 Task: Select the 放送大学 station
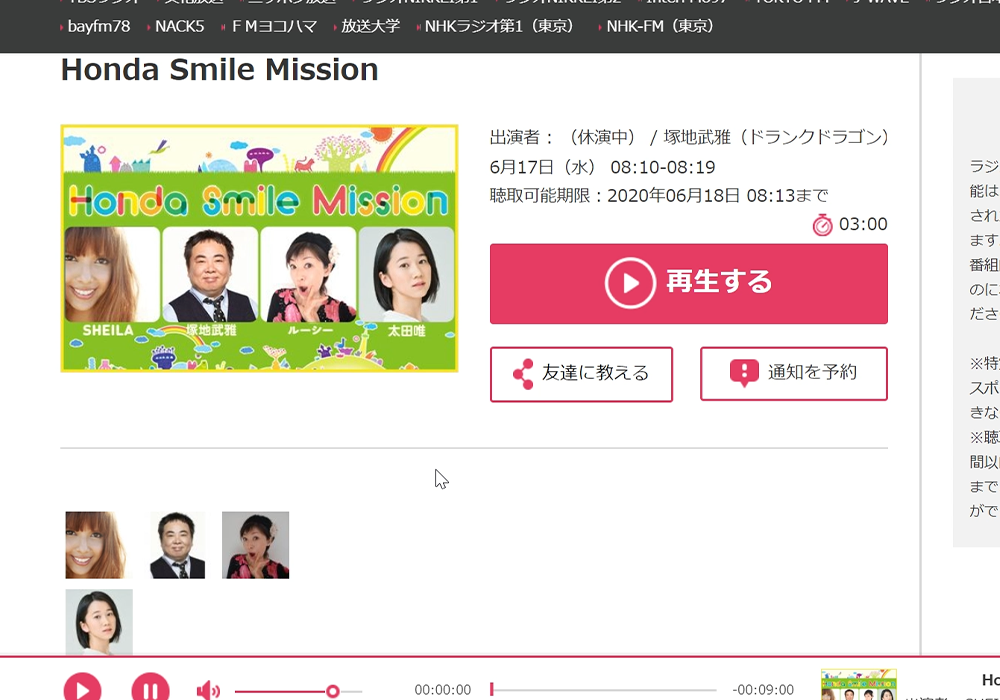pyautogui.click(x=370, y=27)
